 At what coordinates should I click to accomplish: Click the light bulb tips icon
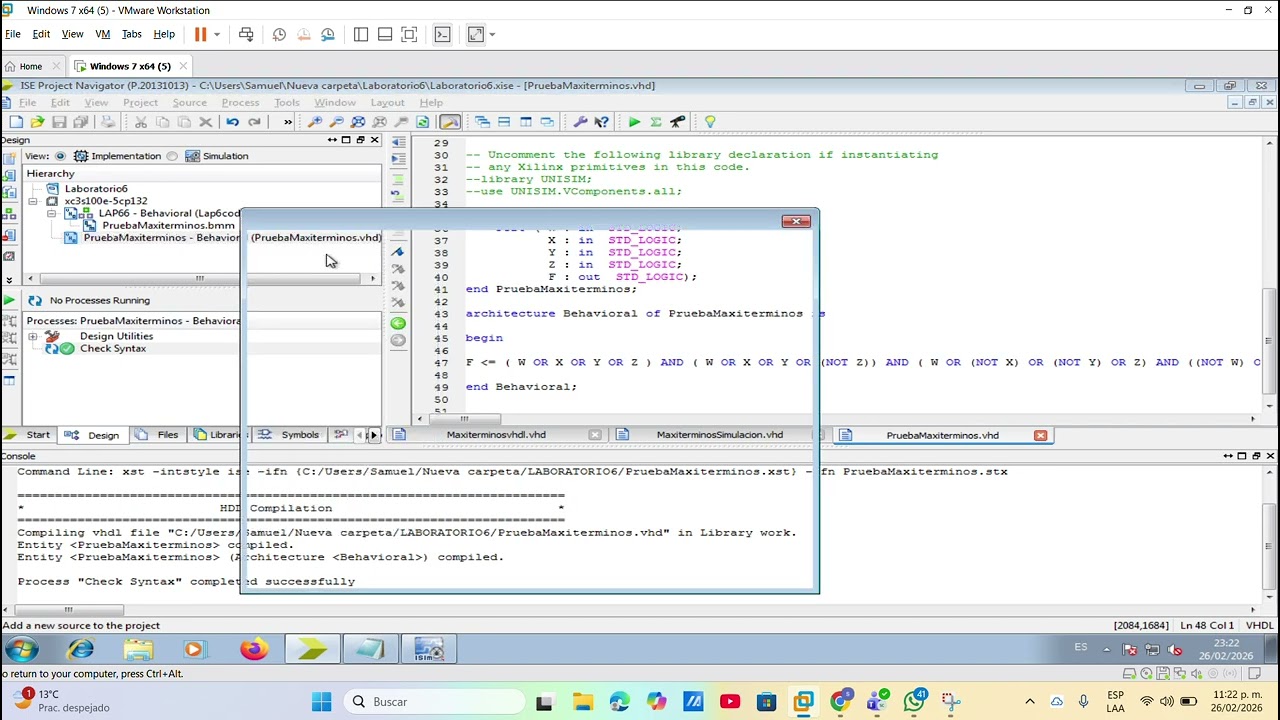(710, 122)
